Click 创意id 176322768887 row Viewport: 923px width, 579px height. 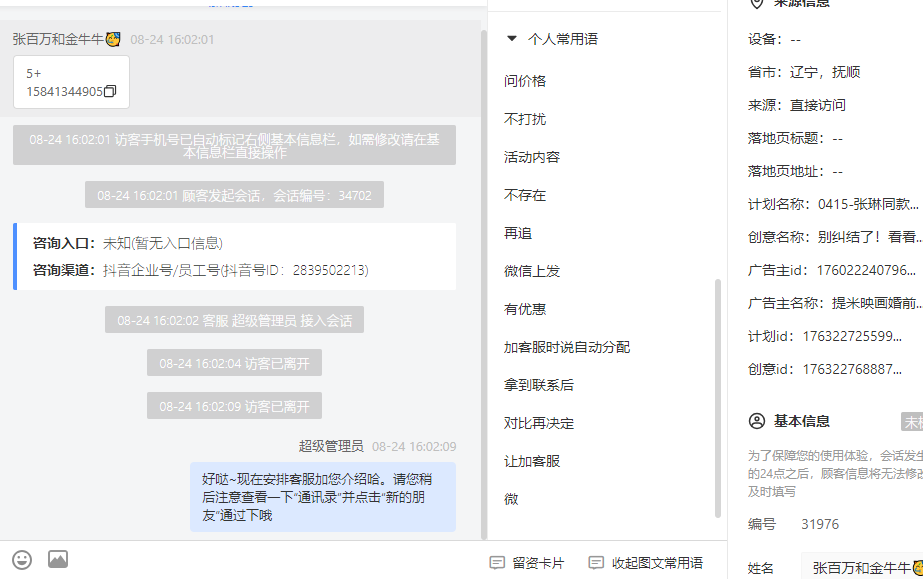click(825, 369)
